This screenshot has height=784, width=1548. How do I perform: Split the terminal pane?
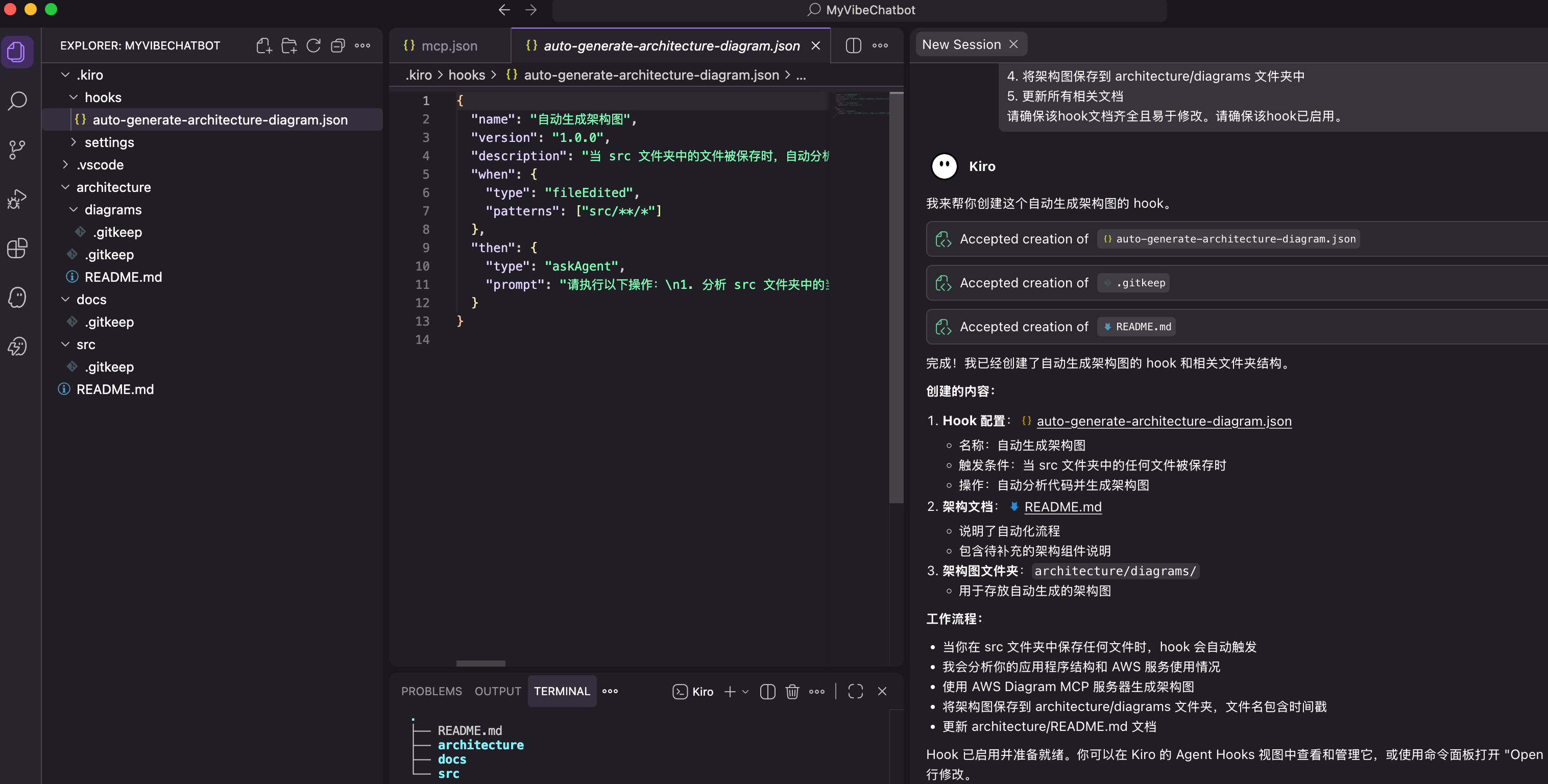click(767, 692)
